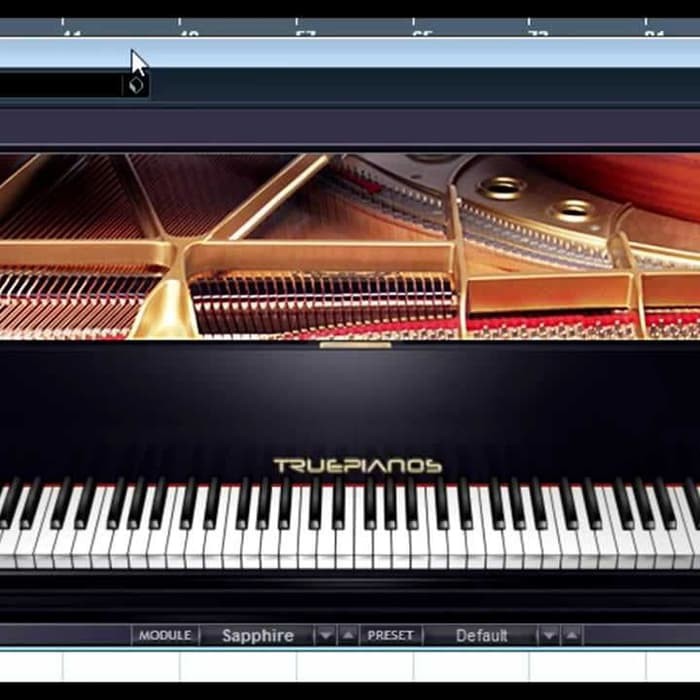Click the left golden hole in piano frame
This screenshot has height=700, width=700.
tap(501, 187)
